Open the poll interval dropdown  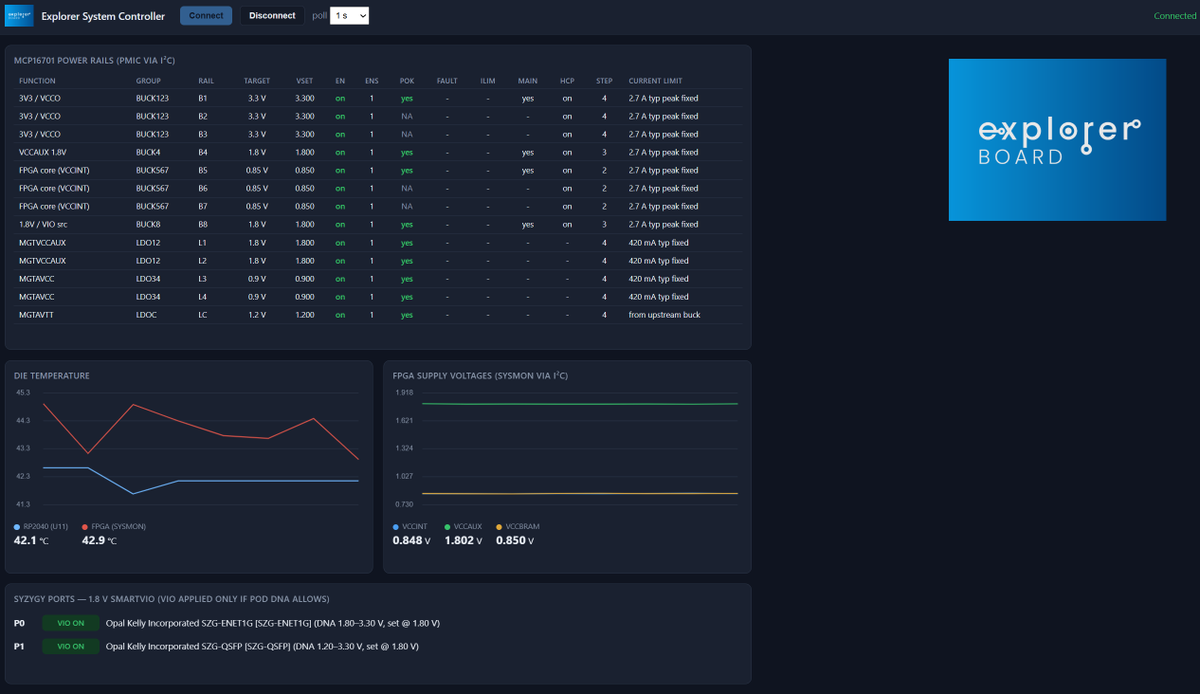[x=350, y=16]
